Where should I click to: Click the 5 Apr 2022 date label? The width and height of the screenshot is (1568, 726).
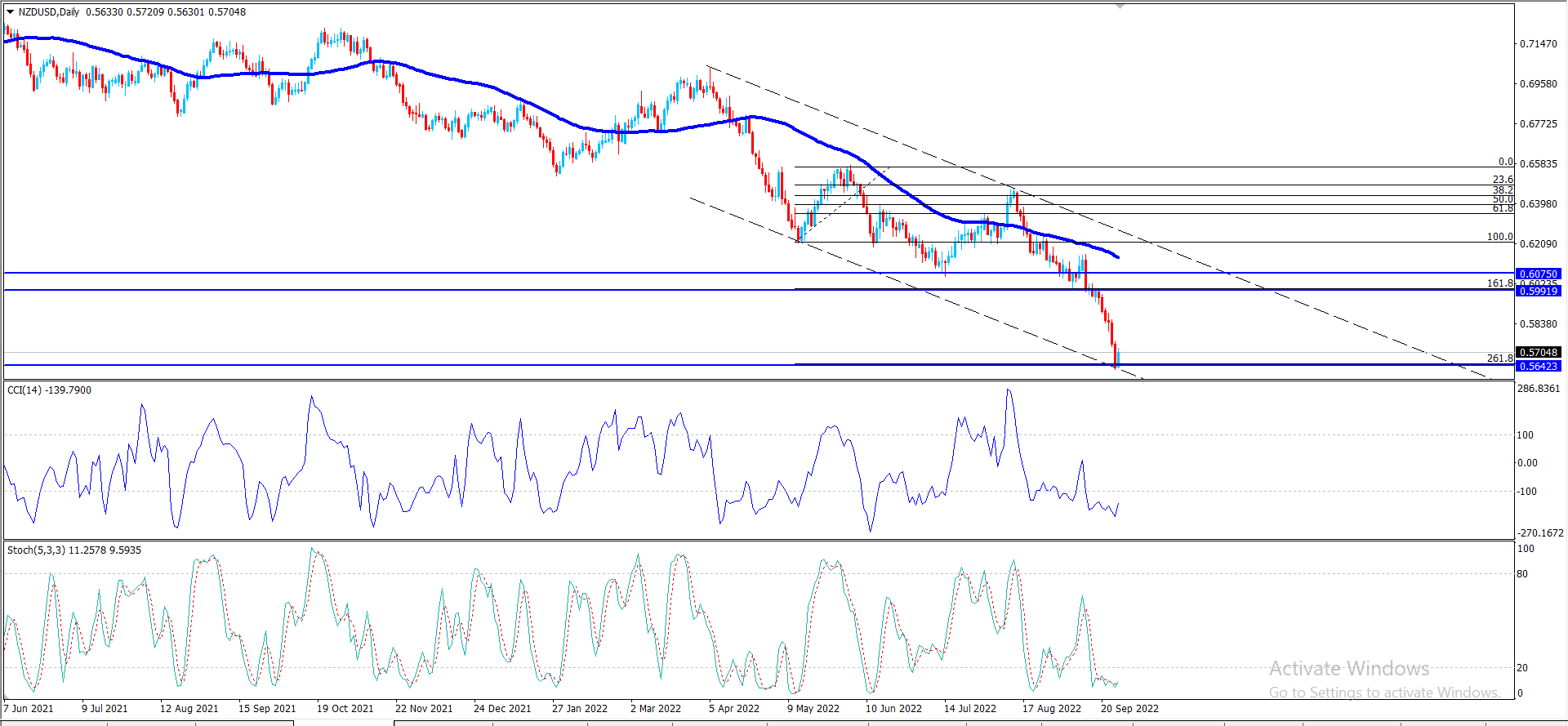pyautogui.click(x=734, y=709)
